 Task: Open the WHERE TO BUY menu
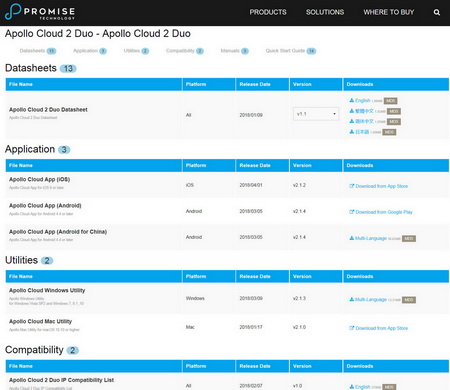tap(389, 12)
